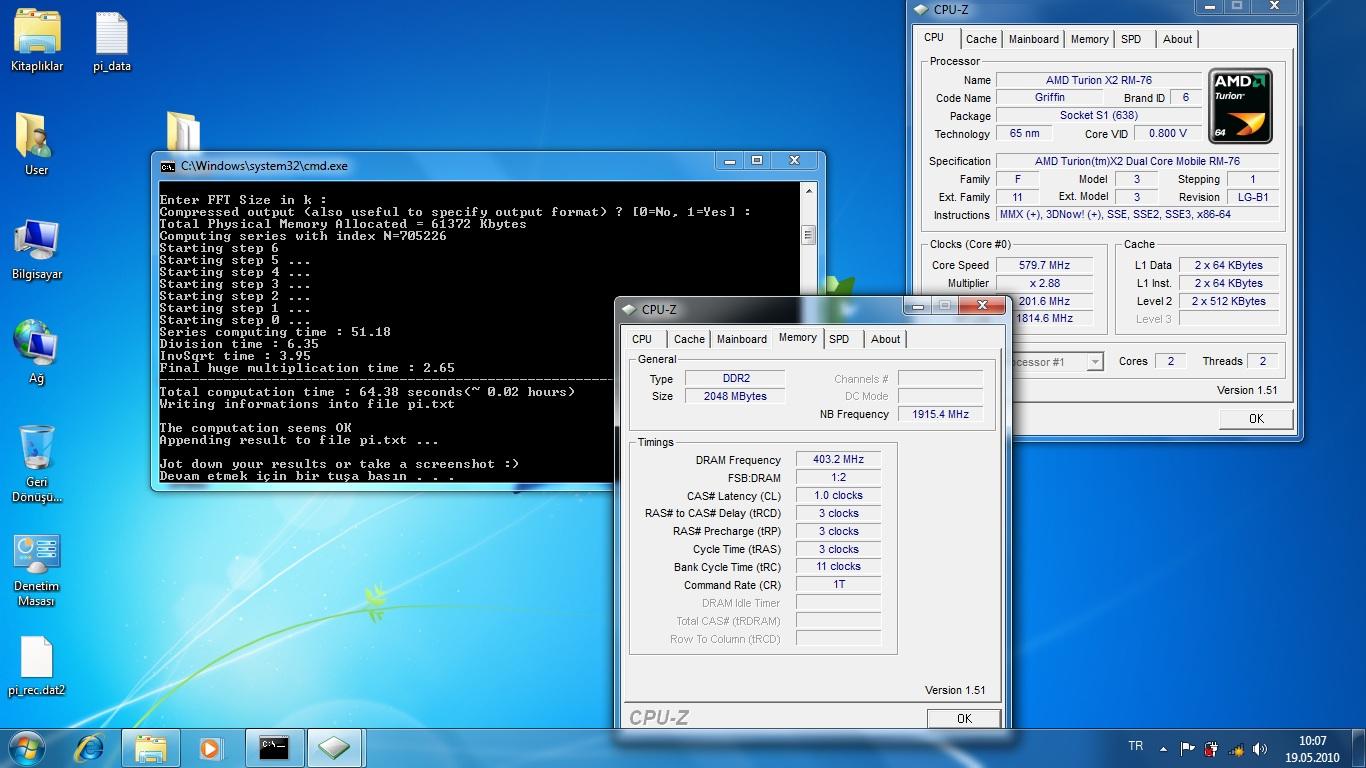Open SPD tab in rear CPU-Z window
The width and height of the screenshot is (1366, 768).
click(1131, 39)
